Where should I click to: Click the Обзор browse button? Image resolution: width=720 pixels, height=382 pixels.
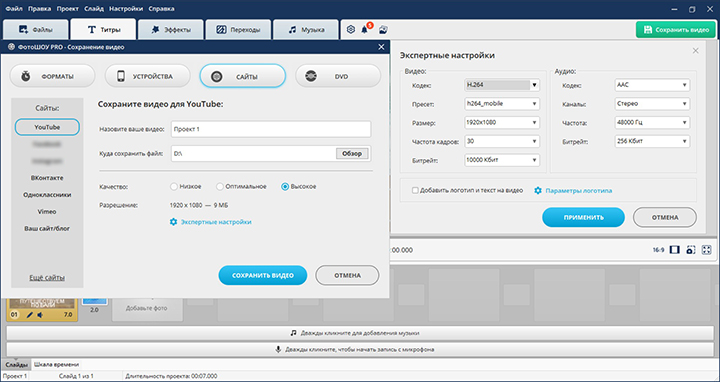[x=352, y=154]
